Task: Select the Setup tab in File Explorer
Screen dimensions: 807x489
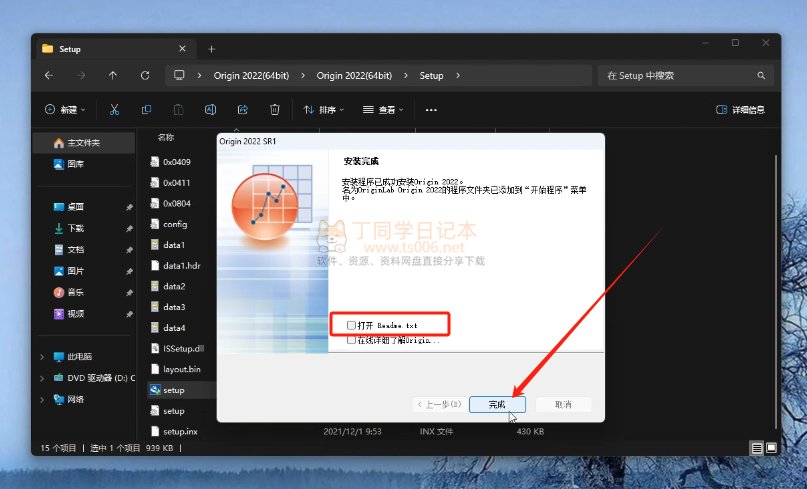Action: [x=110, y=49]
